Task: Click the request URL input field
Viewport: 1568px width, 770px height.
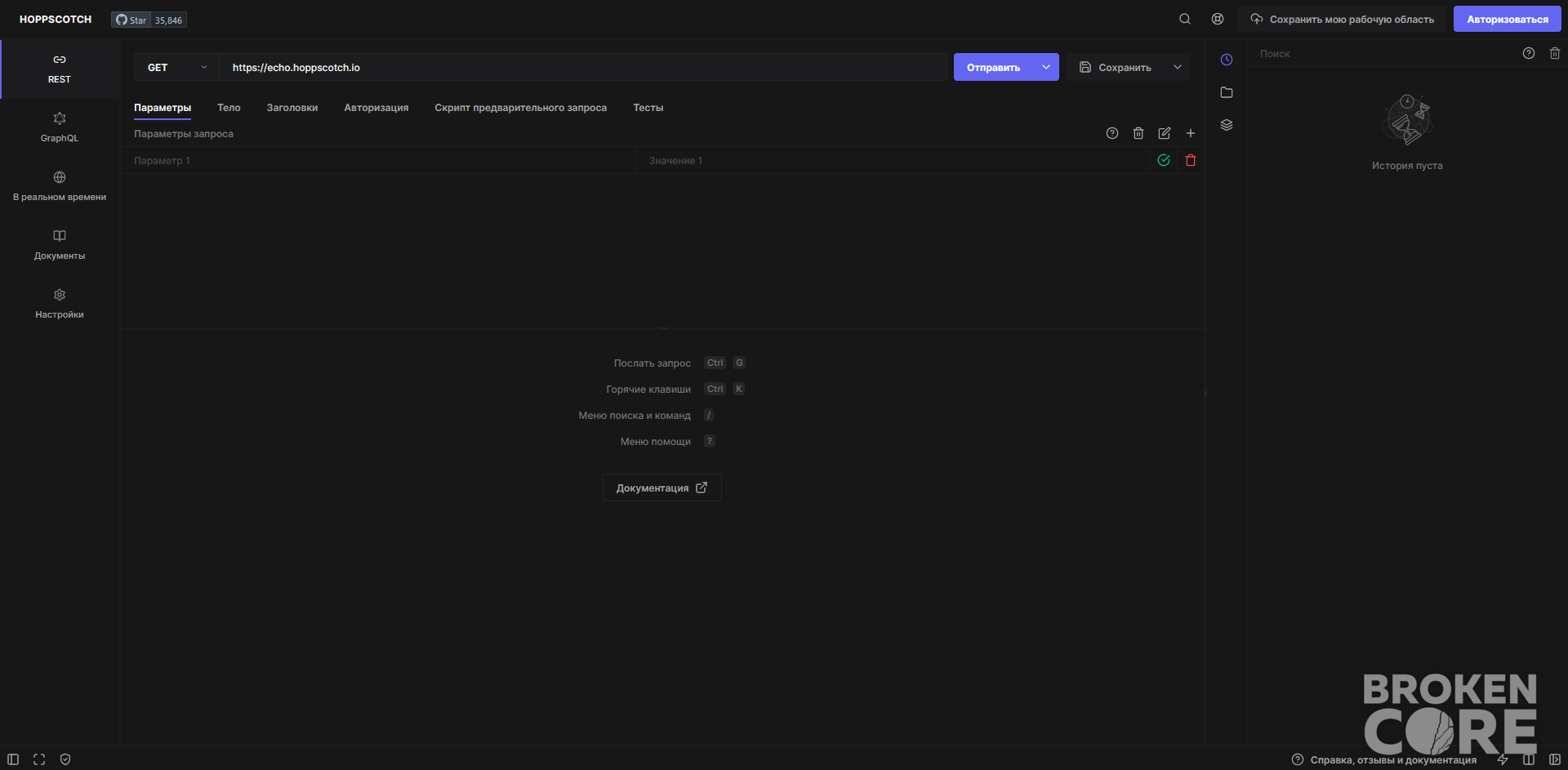Action: (582, 67)
